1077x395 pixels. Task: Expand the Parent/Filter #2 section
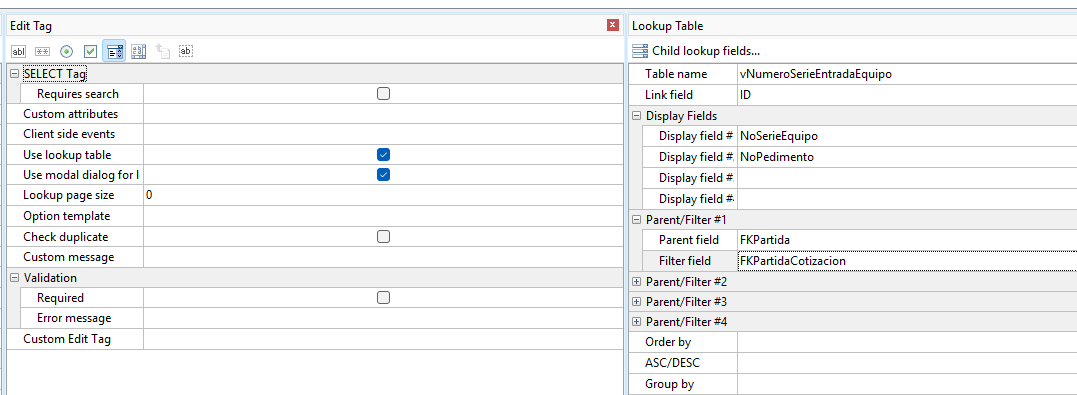(636, 282)
